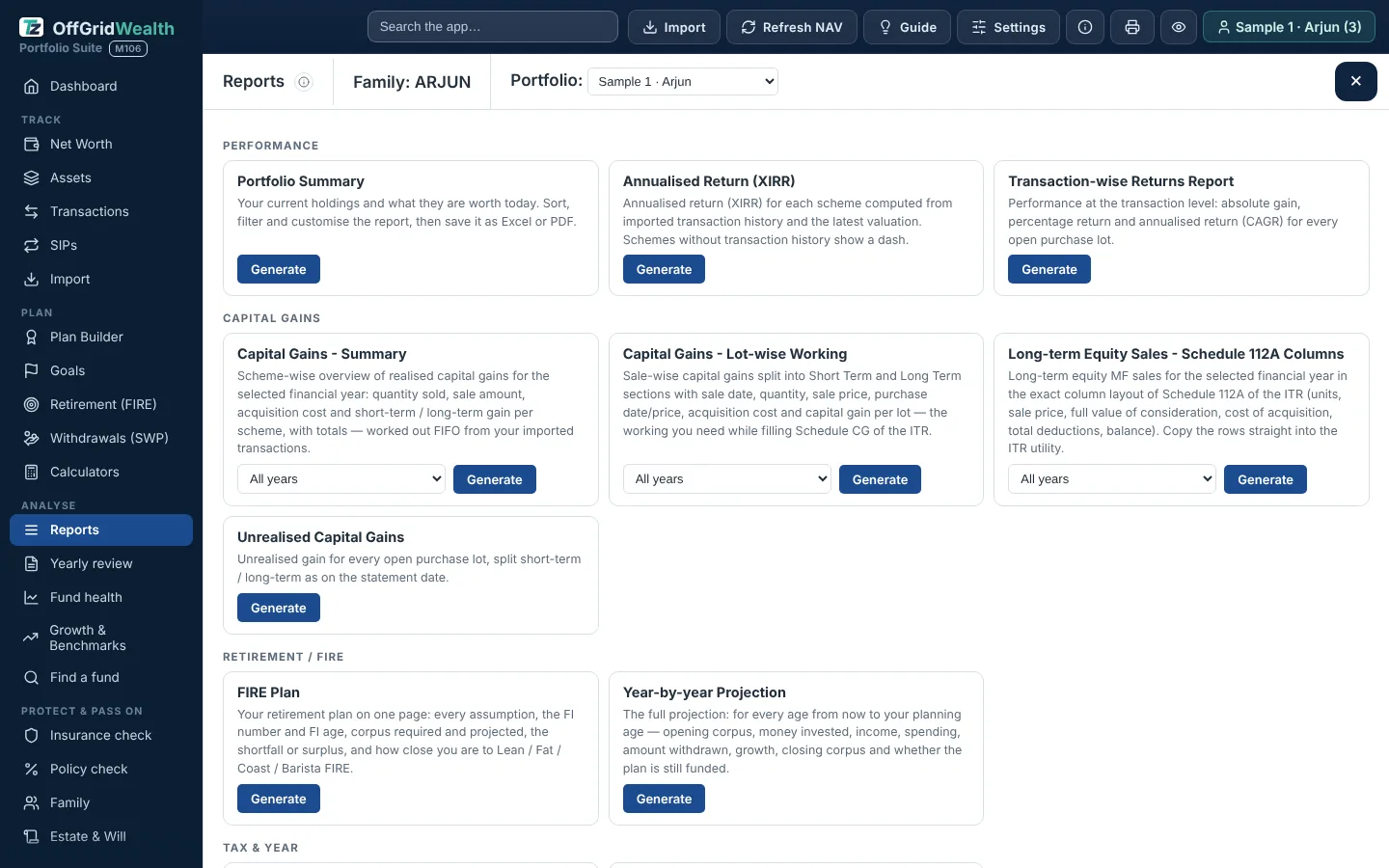Click the OffGridWealth logo icon

point(32,27)
